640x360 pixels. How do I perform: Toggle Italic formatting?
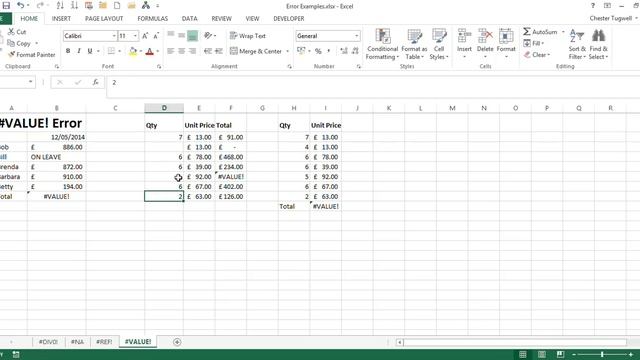point(79,51)
